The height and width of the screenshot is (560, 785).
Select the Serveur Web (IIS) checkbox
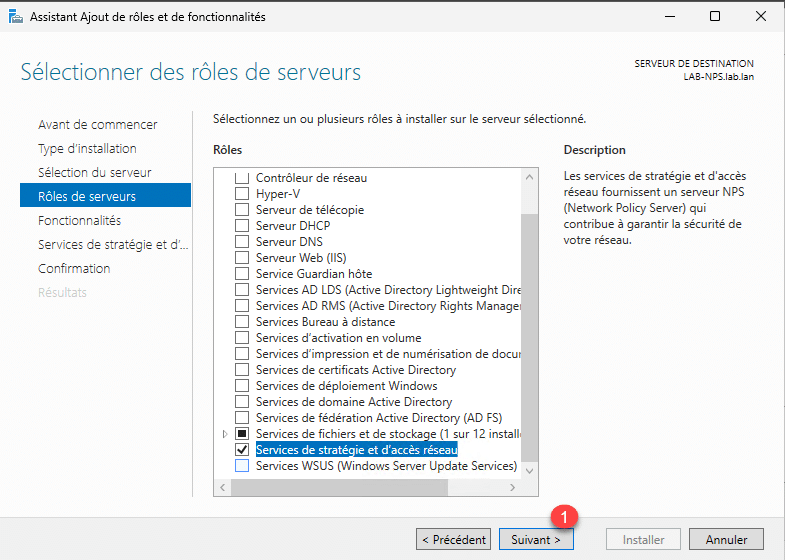coord(241,258)
